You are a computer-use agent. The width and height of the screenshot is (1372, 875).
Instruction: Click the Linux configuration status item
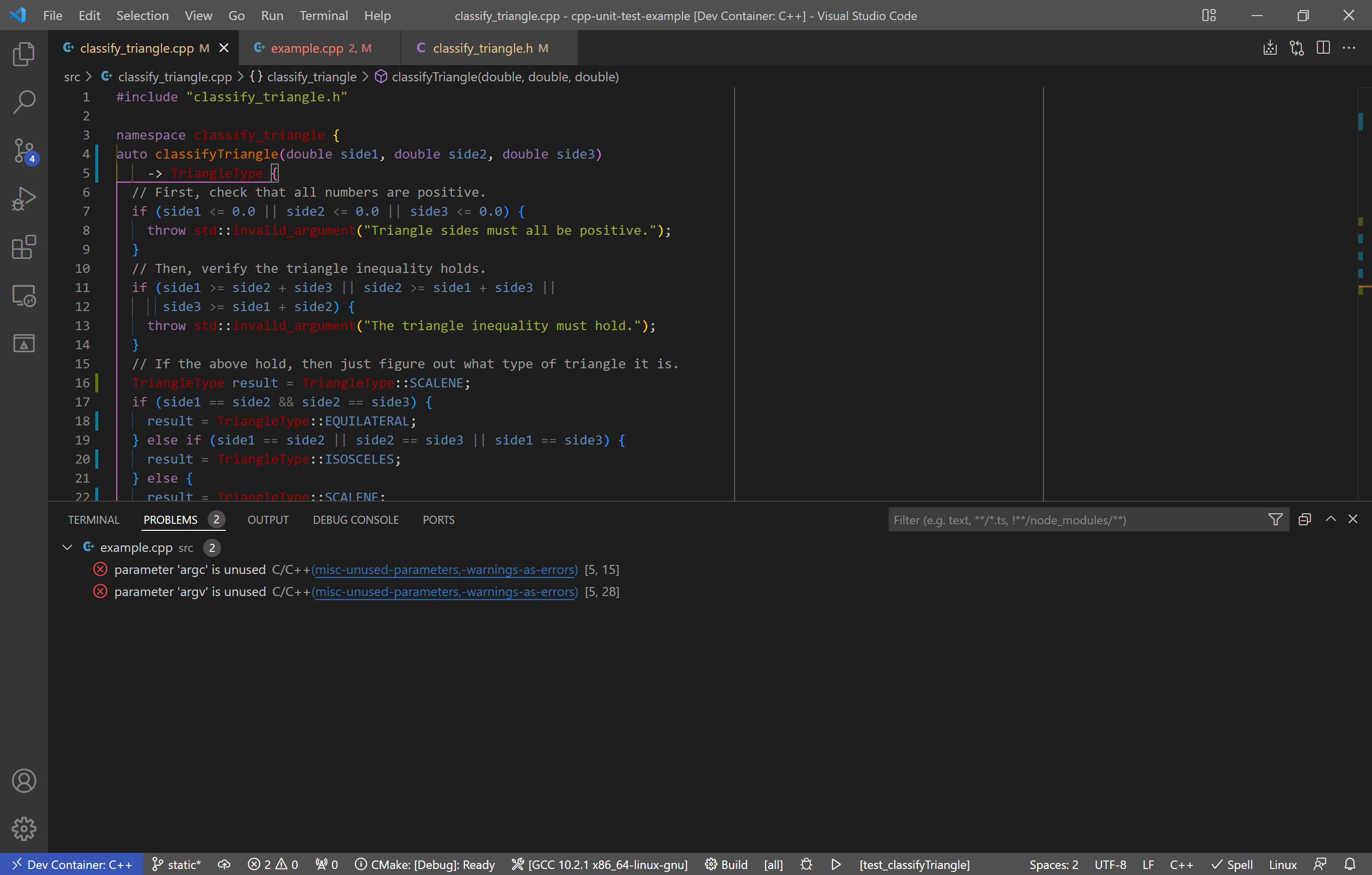[x=1283, y=864]
